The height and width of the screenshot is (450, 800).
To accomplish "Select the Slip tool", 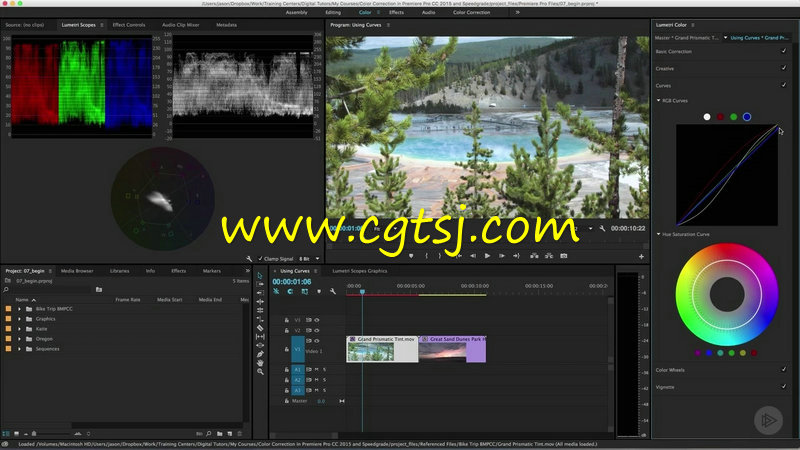I will [x=260, y=337].
